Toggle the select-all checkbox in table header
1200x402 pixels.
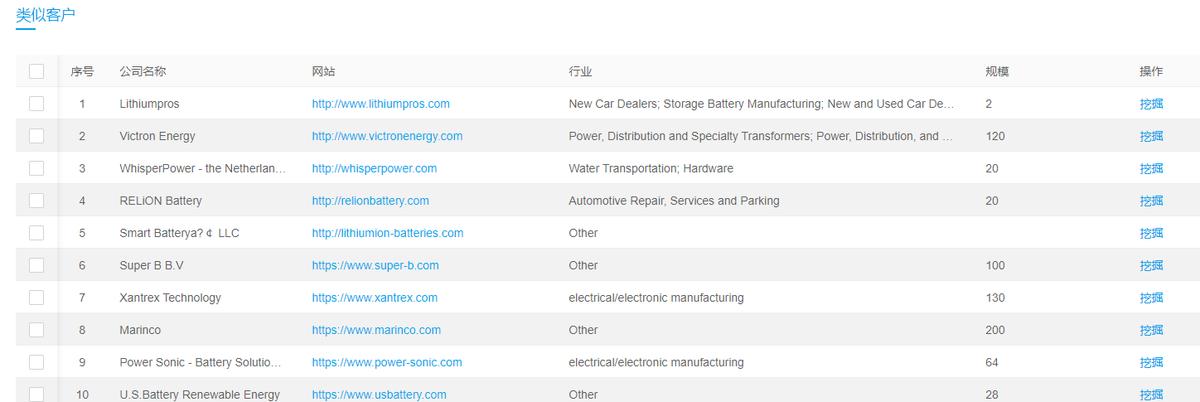37,71
